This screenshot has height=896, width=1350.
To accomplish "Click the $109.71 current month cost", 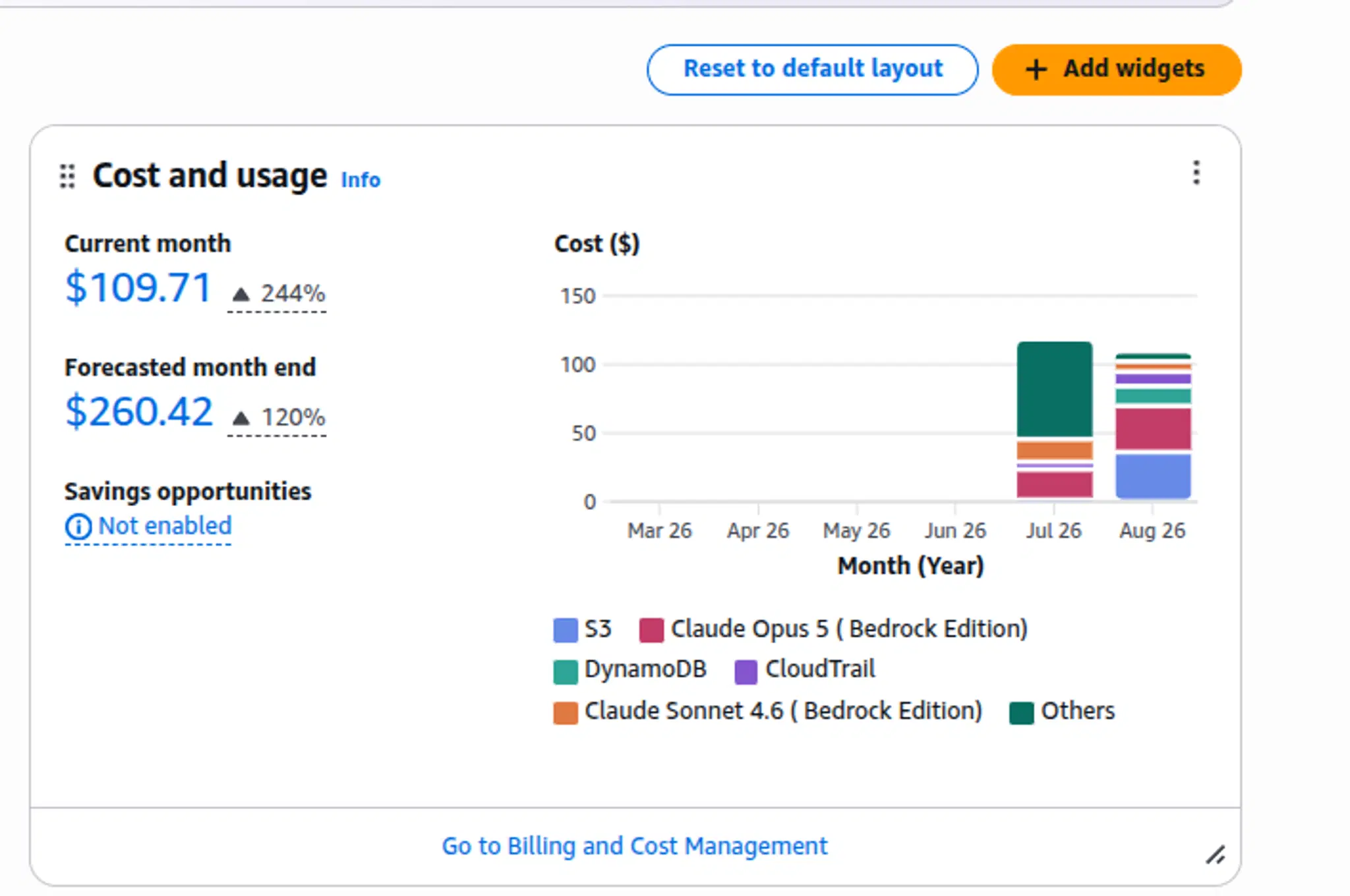I will click(x=138, y=287).
